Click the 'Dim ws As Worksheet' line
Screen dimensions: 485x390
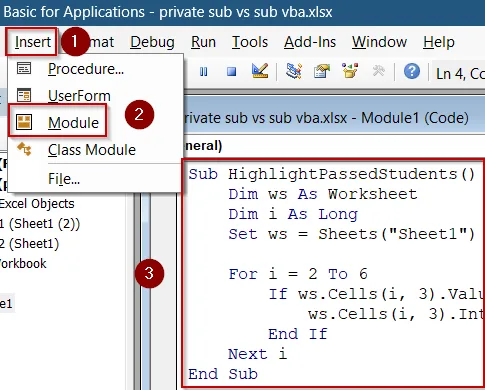pyautogui.click(x=323, y=194)
